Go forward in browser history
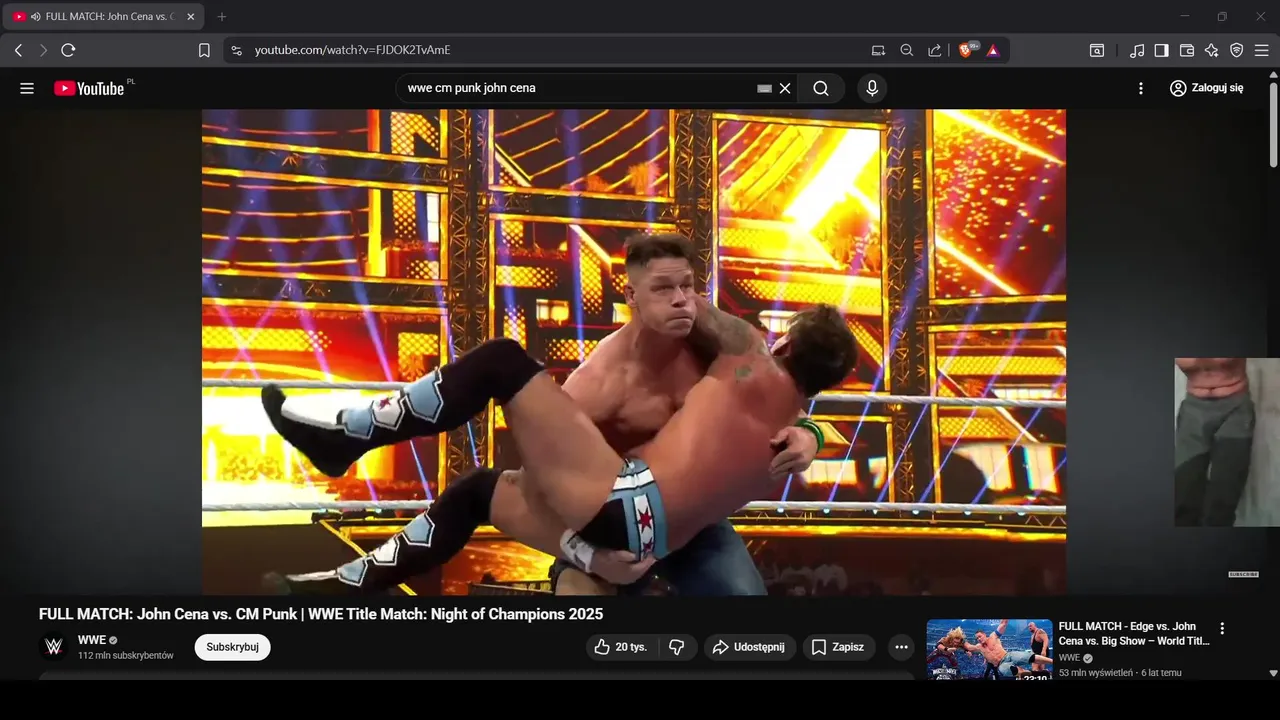 (43, 50)
